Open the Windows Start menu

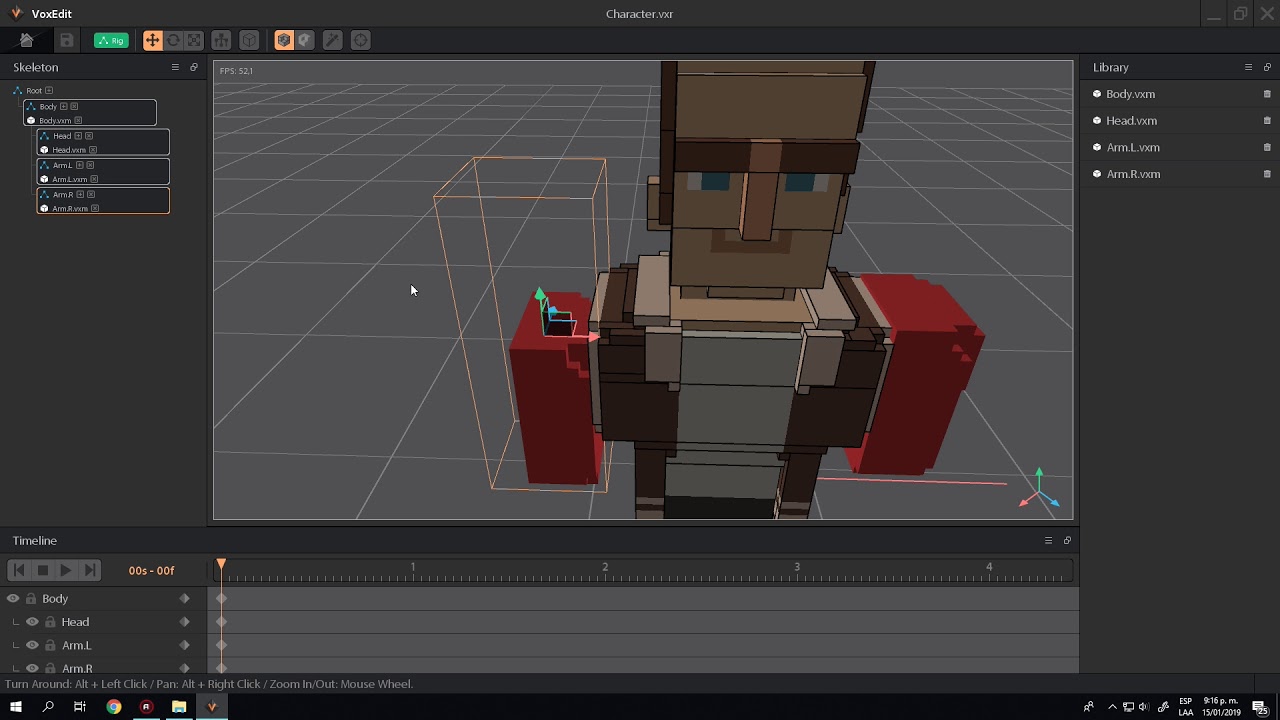(x=16, y=706)
